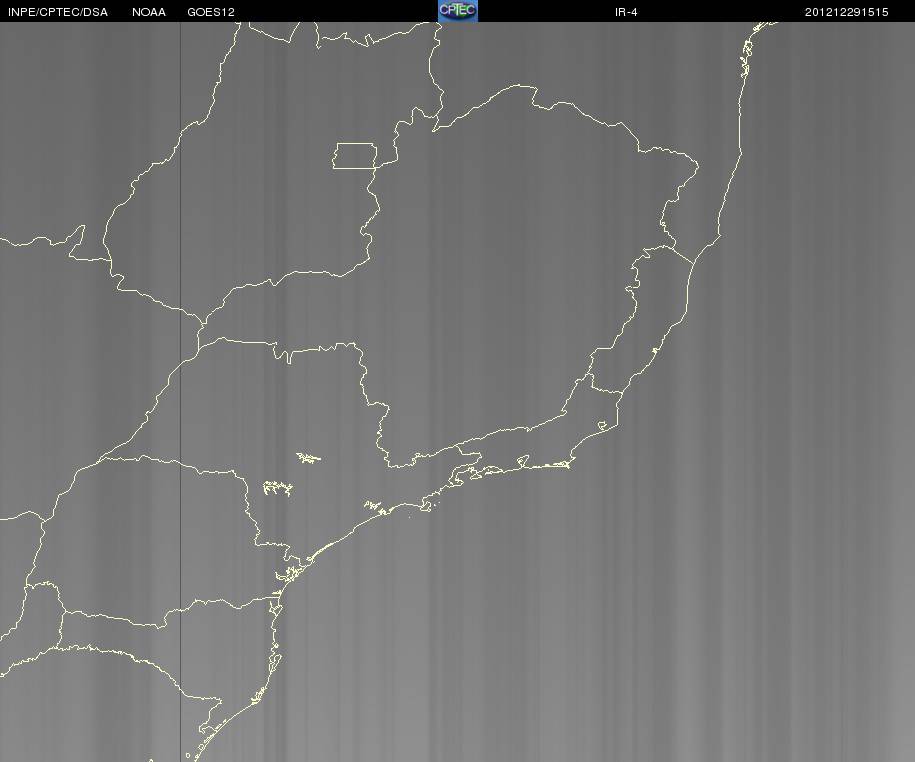The width and height of the screenshot is (915, 762).
Task: Click the 201212291515 timestamp
Action: point(847,12)
